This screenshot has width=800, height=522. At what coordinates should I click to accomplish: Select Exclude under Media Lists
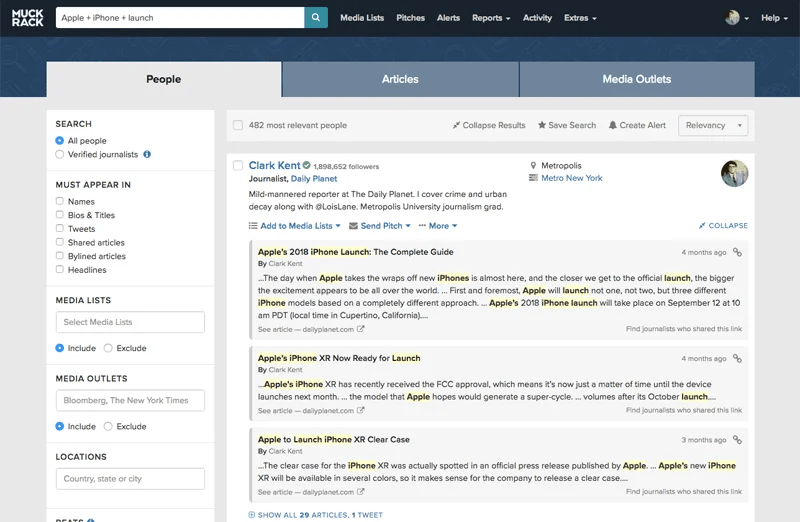click(108, 348)
